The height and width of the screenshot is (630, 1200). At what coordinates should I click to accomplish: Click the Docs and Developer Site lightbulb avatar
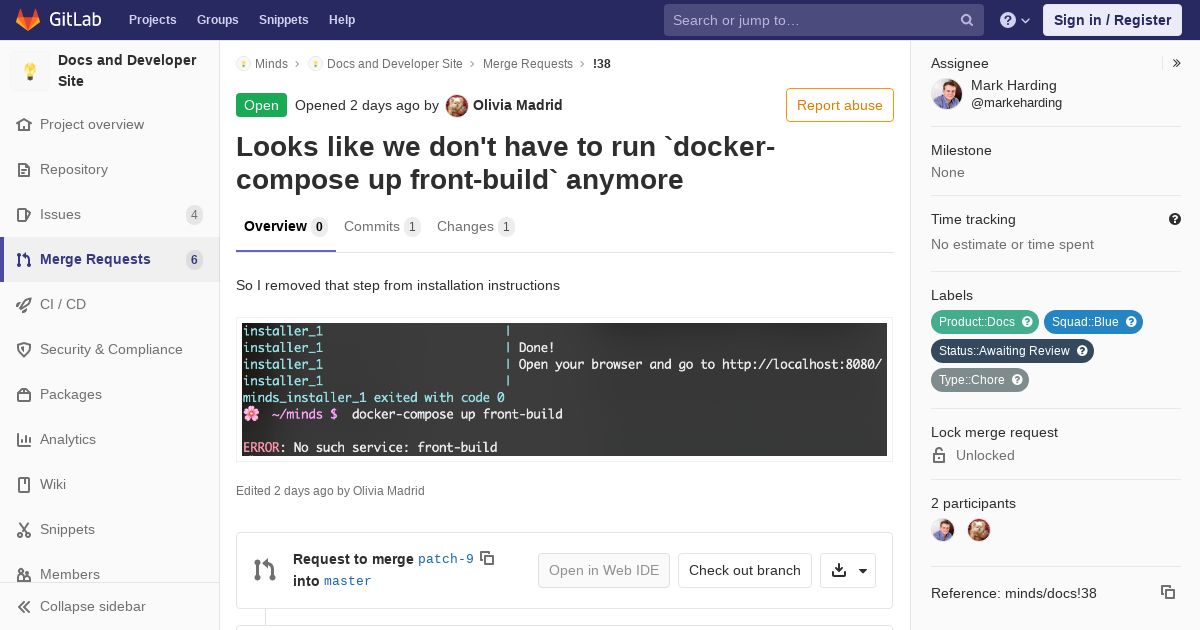pos(30,71)
